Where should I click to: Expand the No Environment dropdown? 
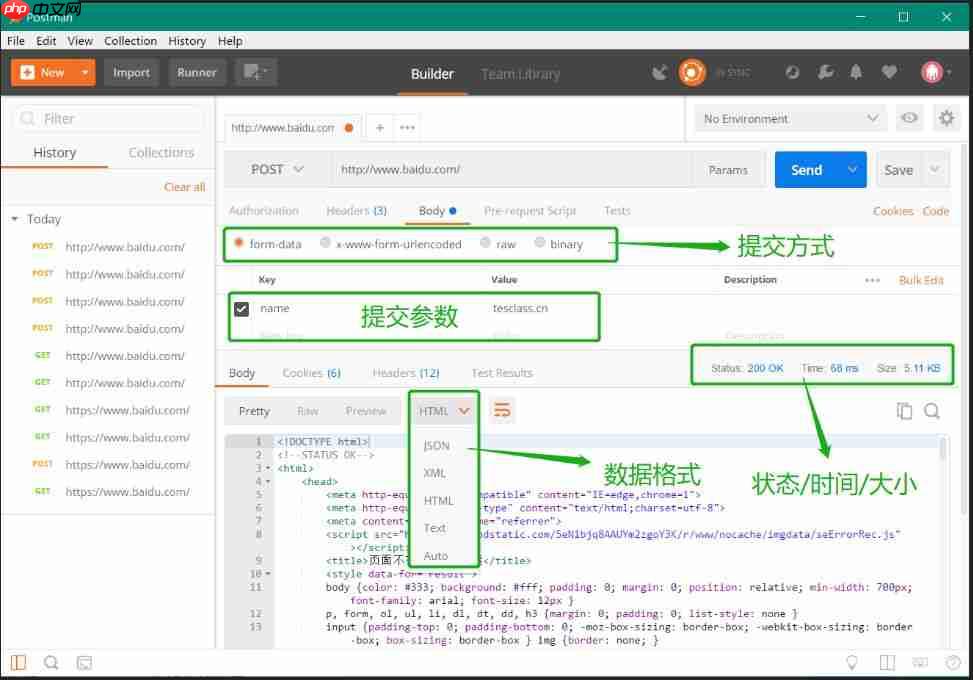[790, 118]
